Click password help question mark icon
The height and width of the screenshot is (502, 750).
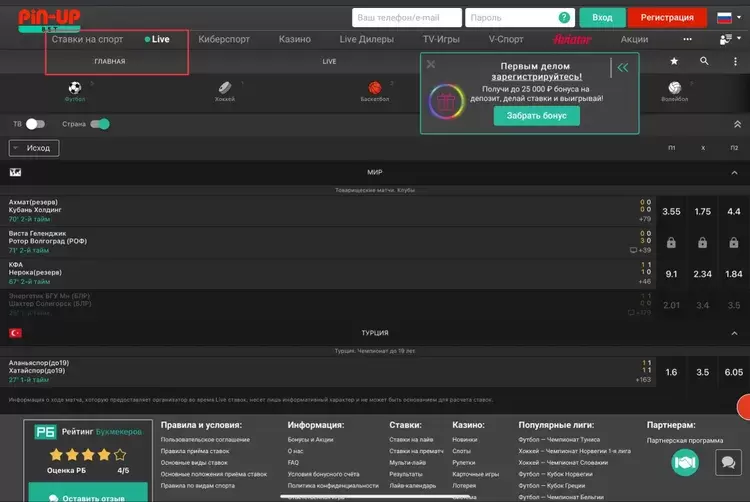(564, 18)
